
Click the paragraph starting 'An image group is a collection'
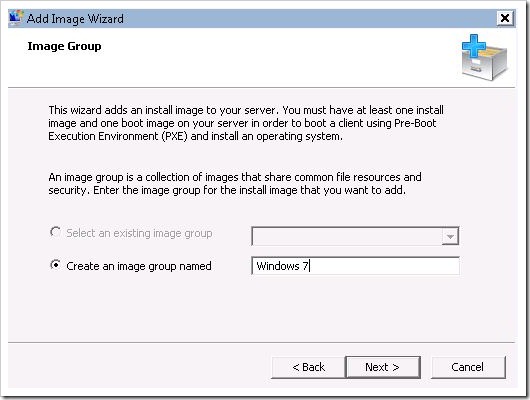[235, 183]
